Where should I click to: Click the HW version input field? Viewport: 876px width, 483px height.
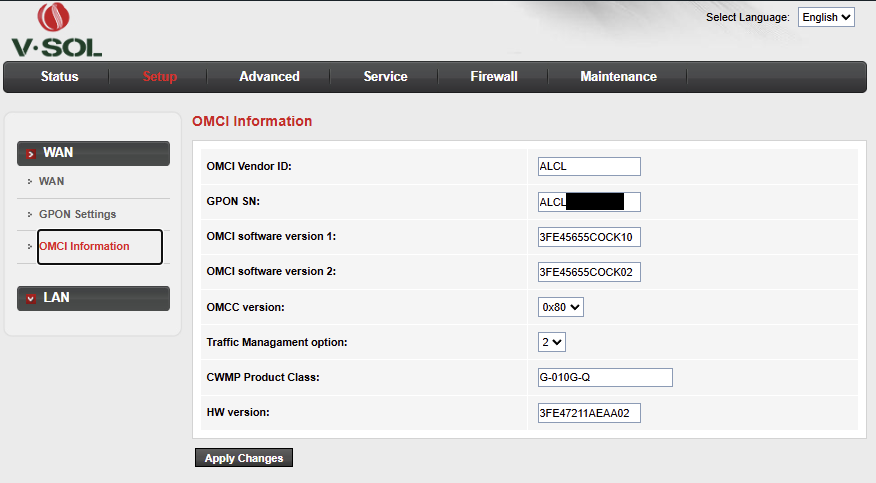589,413
